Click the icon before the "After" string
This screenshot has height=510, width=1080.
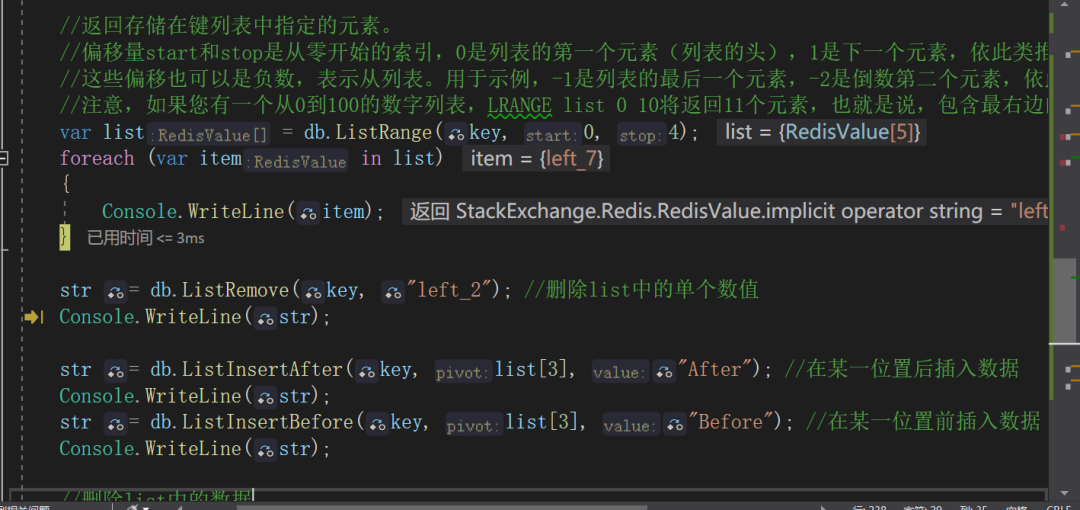664,371
